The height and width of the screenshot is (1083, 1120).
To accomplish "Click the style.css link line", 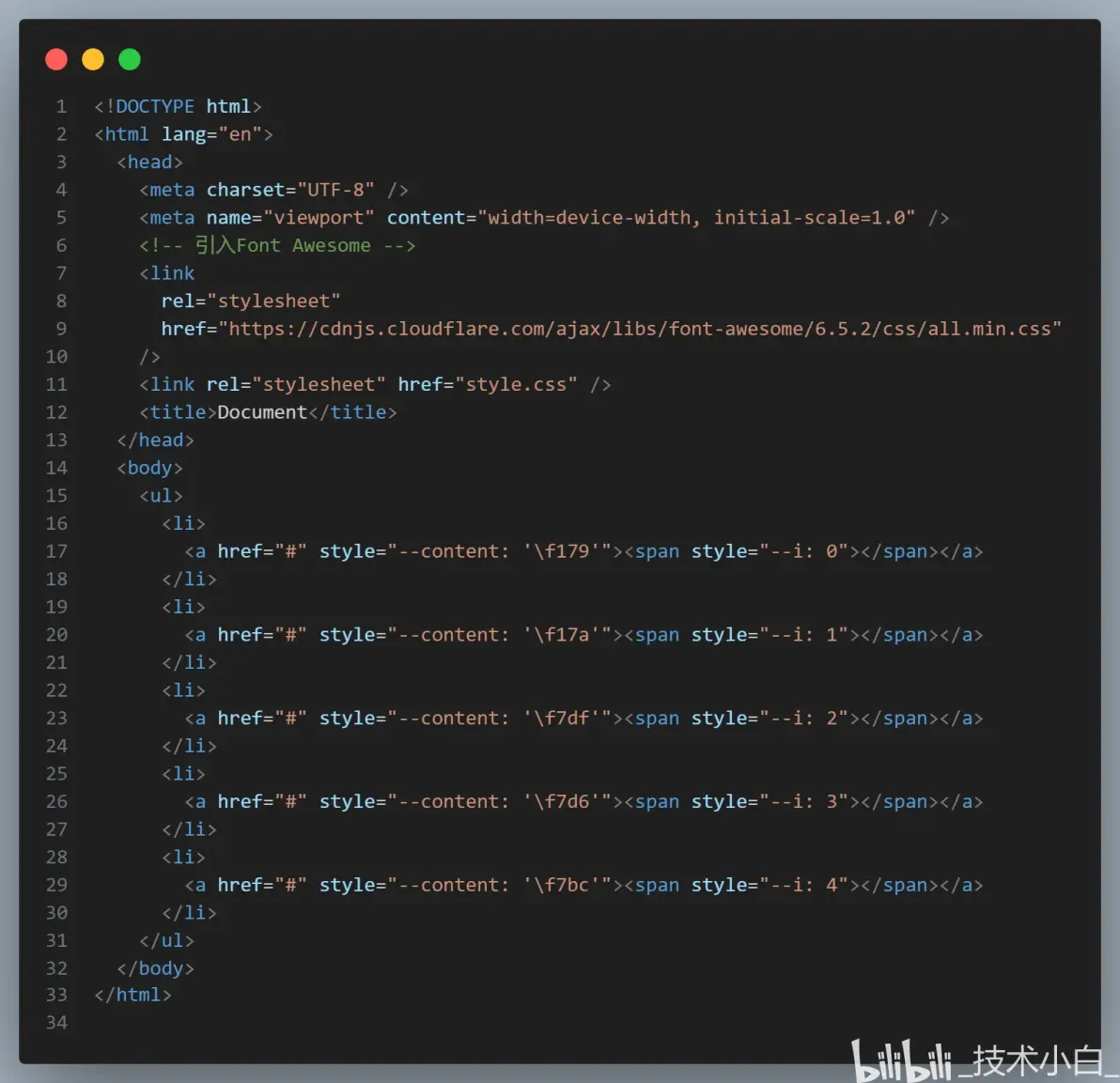I will [375, 385].
